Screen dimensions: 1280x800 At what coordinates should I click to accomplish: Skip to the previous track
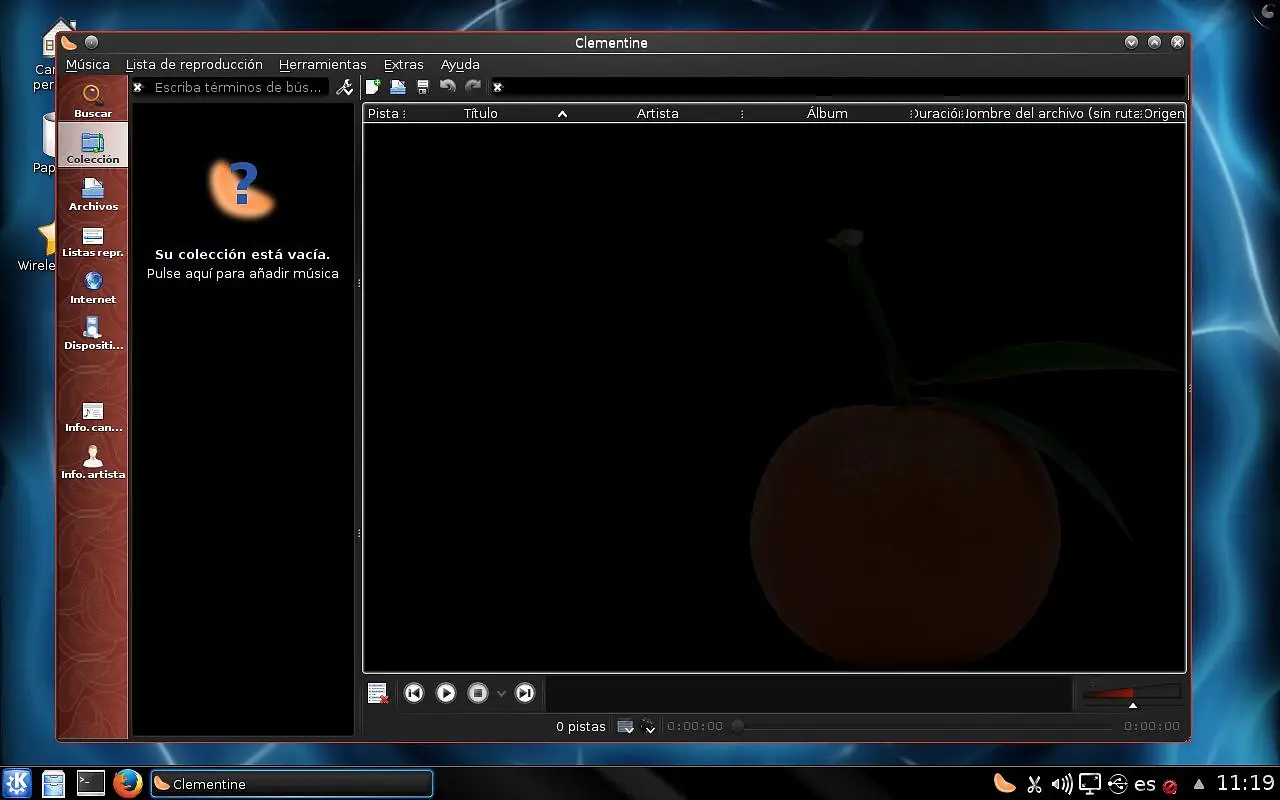tap(414, 693)
